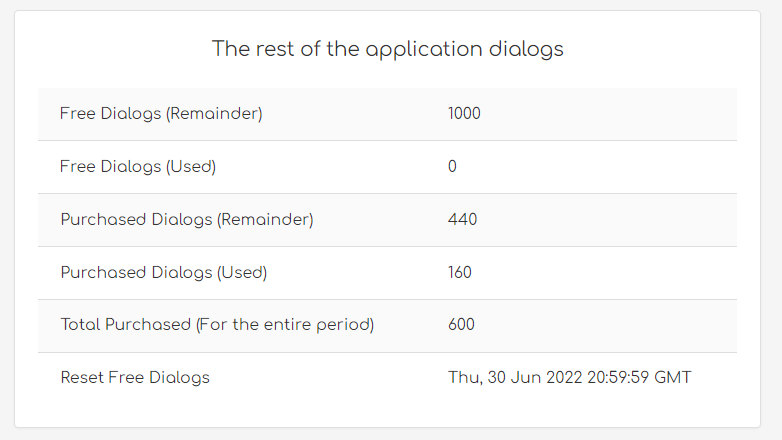Select the 'Free Dialogs (Remainder)' label
Viewport: 782px width, 440px height.
161,114
